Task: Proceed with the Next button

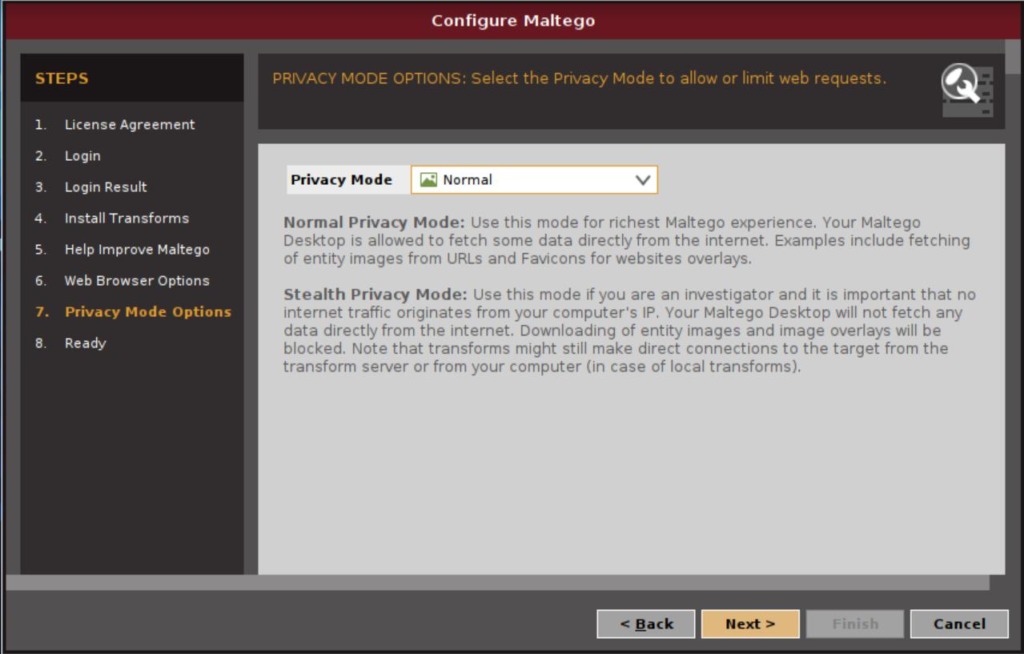Action: tap(750, 624)
